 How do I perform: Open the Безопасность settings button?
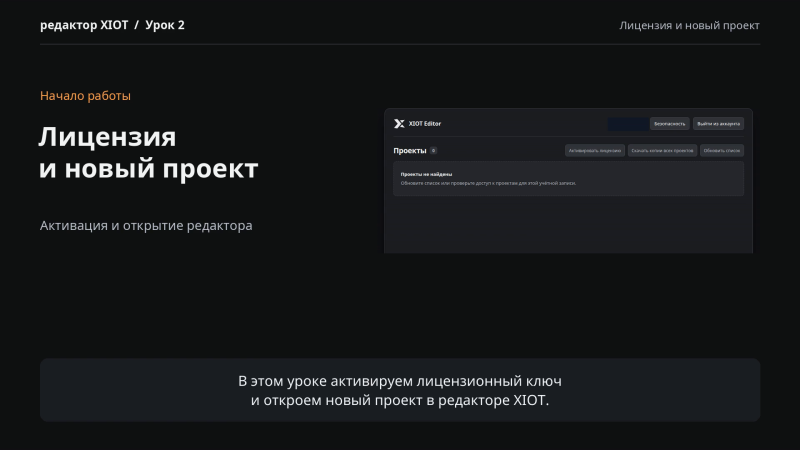click(x=669, y=123)
